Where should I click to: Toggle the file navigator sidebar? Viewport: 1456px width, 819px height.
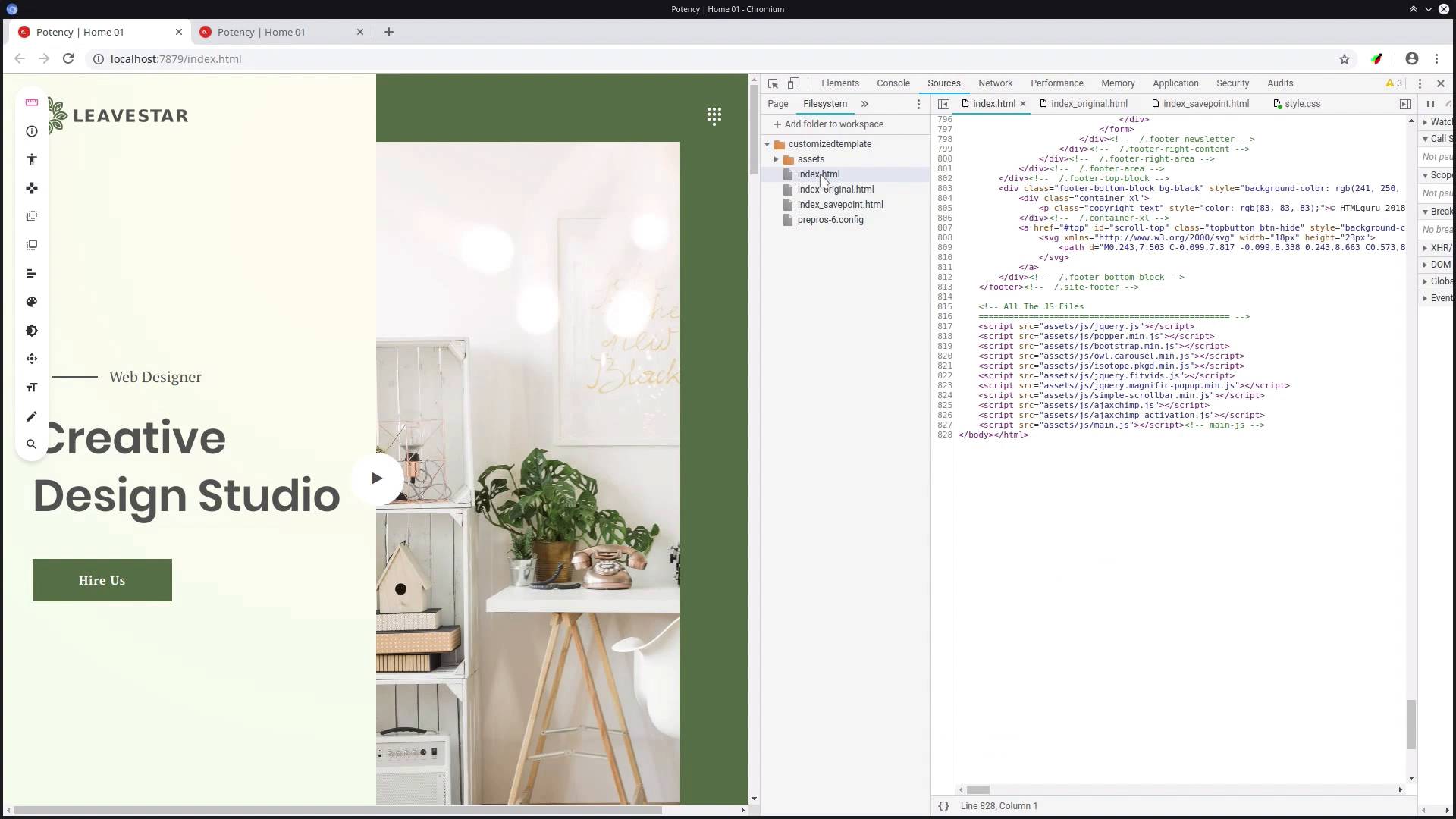click(943, 104)
